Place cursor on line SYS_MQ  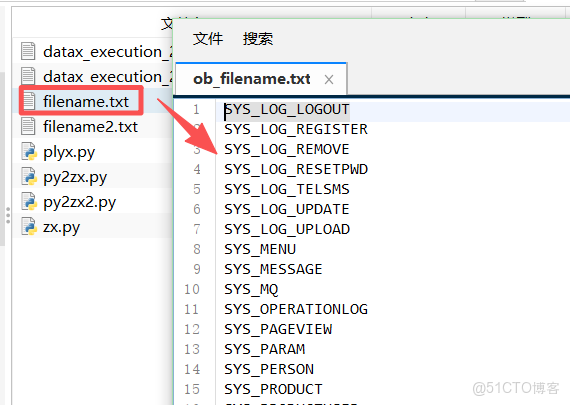coord(251,289)
